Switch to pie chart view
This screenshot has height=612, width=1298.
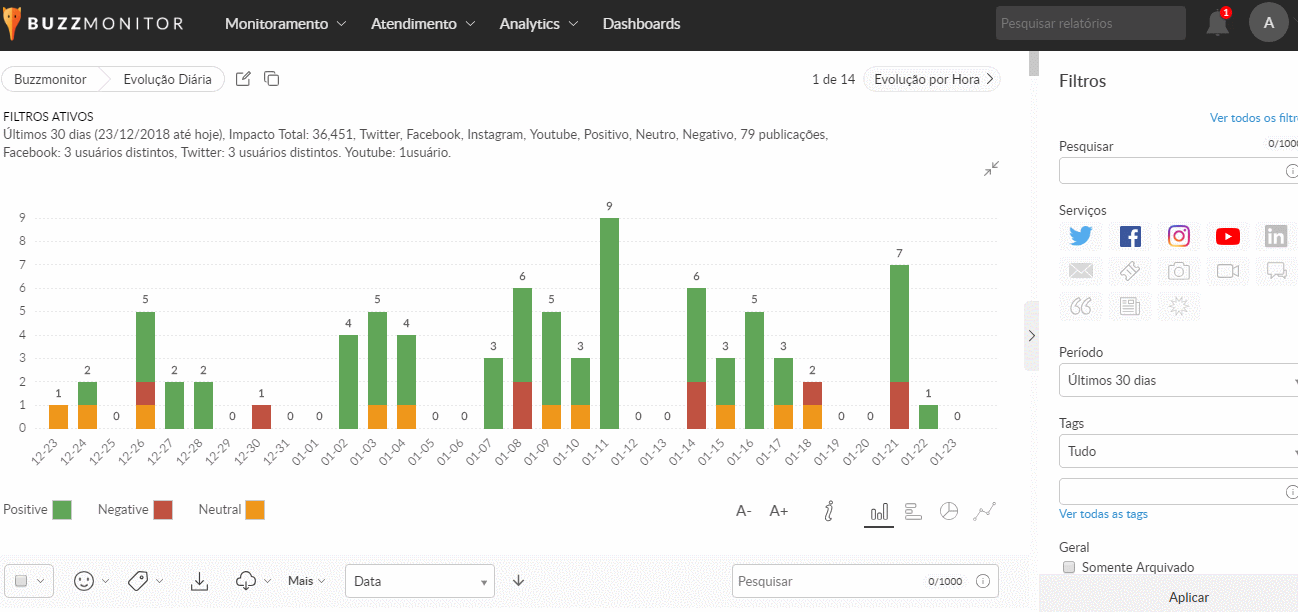click(948, 511)
